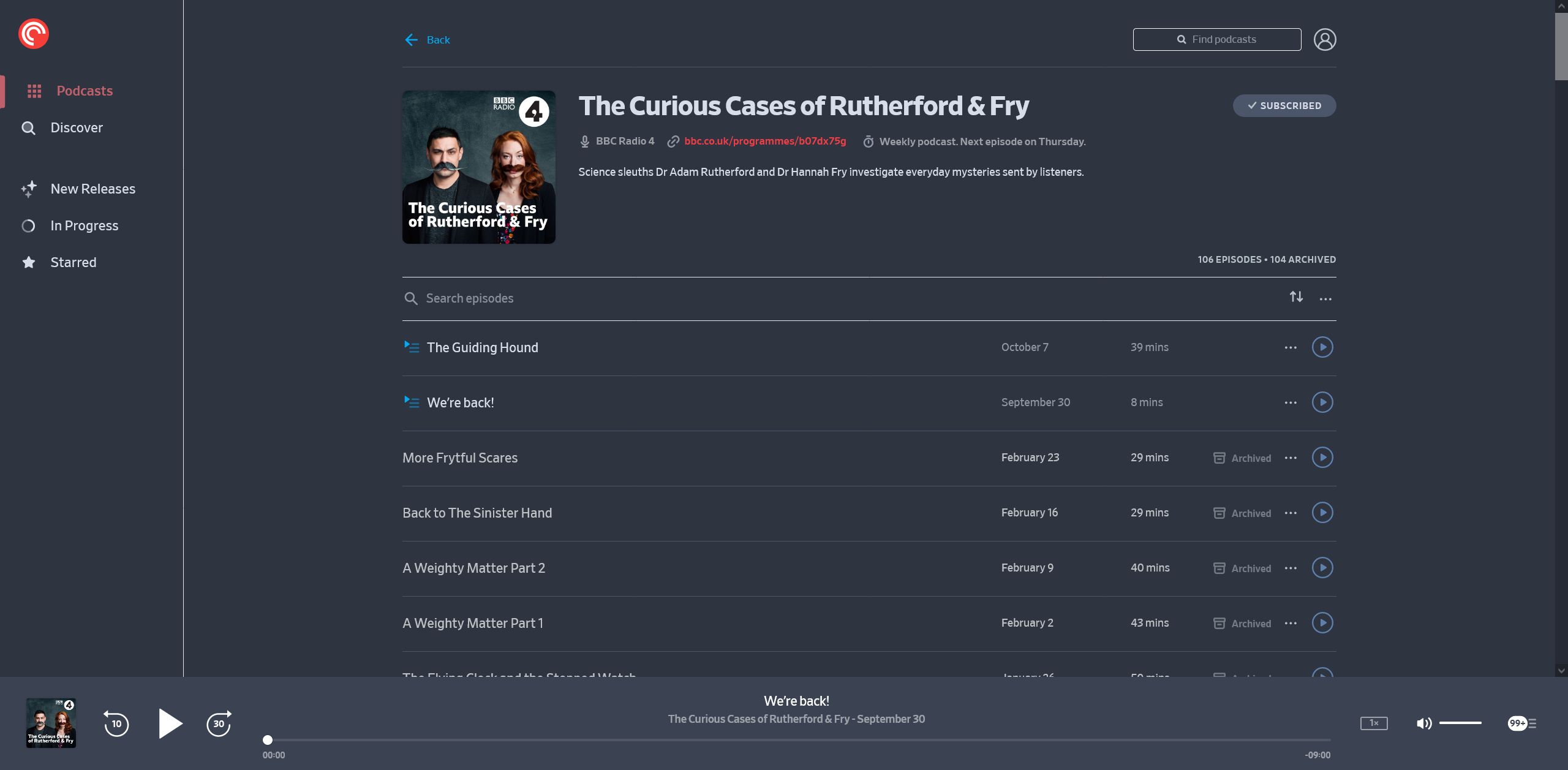
Task: Open the Podcasts section in sidebar
Action: pyautogui.click(x=84, y=91)
